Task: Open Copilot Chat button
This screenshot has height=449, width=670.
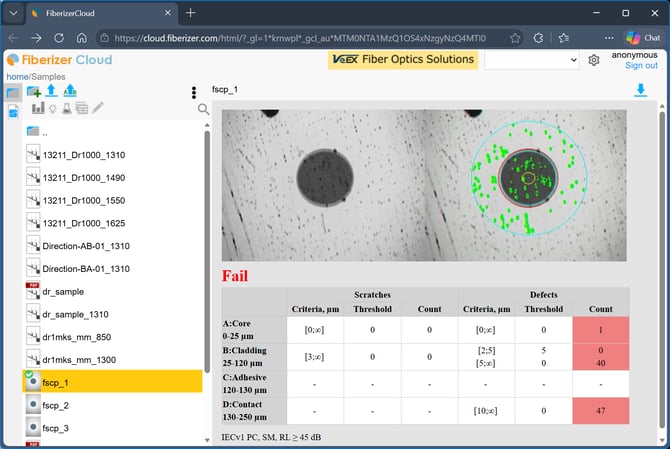Action: coord(643,38)
